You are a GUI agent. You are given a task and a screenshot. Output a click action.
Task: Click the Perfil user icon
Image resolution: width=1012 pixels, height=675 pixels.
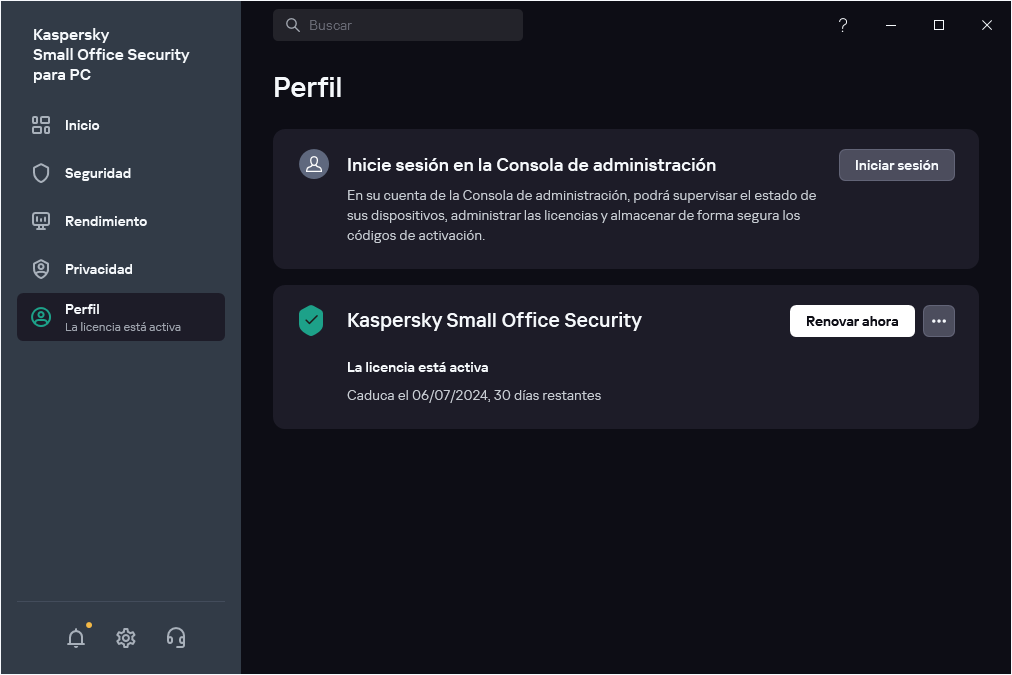(x=40, y=315)
